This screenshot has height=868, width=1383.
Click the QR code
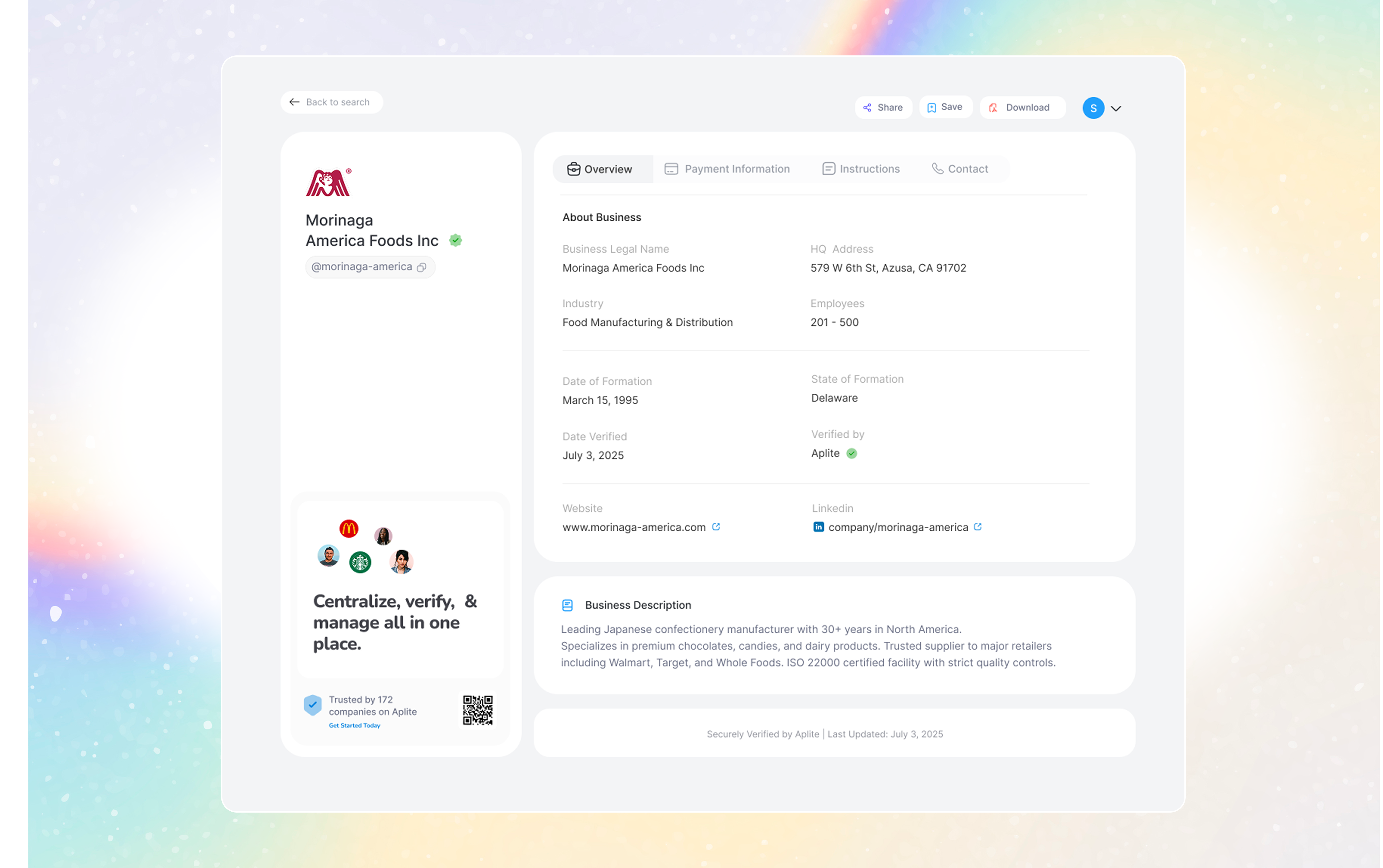[x=478, y=710]
